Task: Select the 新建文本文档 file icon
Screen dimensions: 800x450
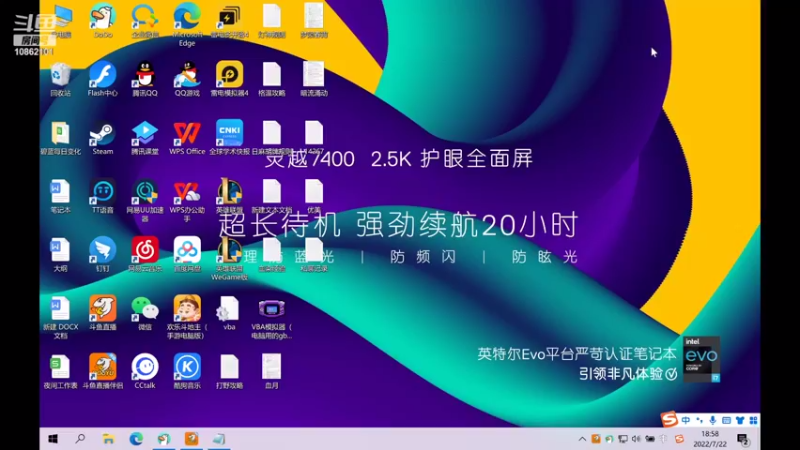Action: tap(271, 196)
